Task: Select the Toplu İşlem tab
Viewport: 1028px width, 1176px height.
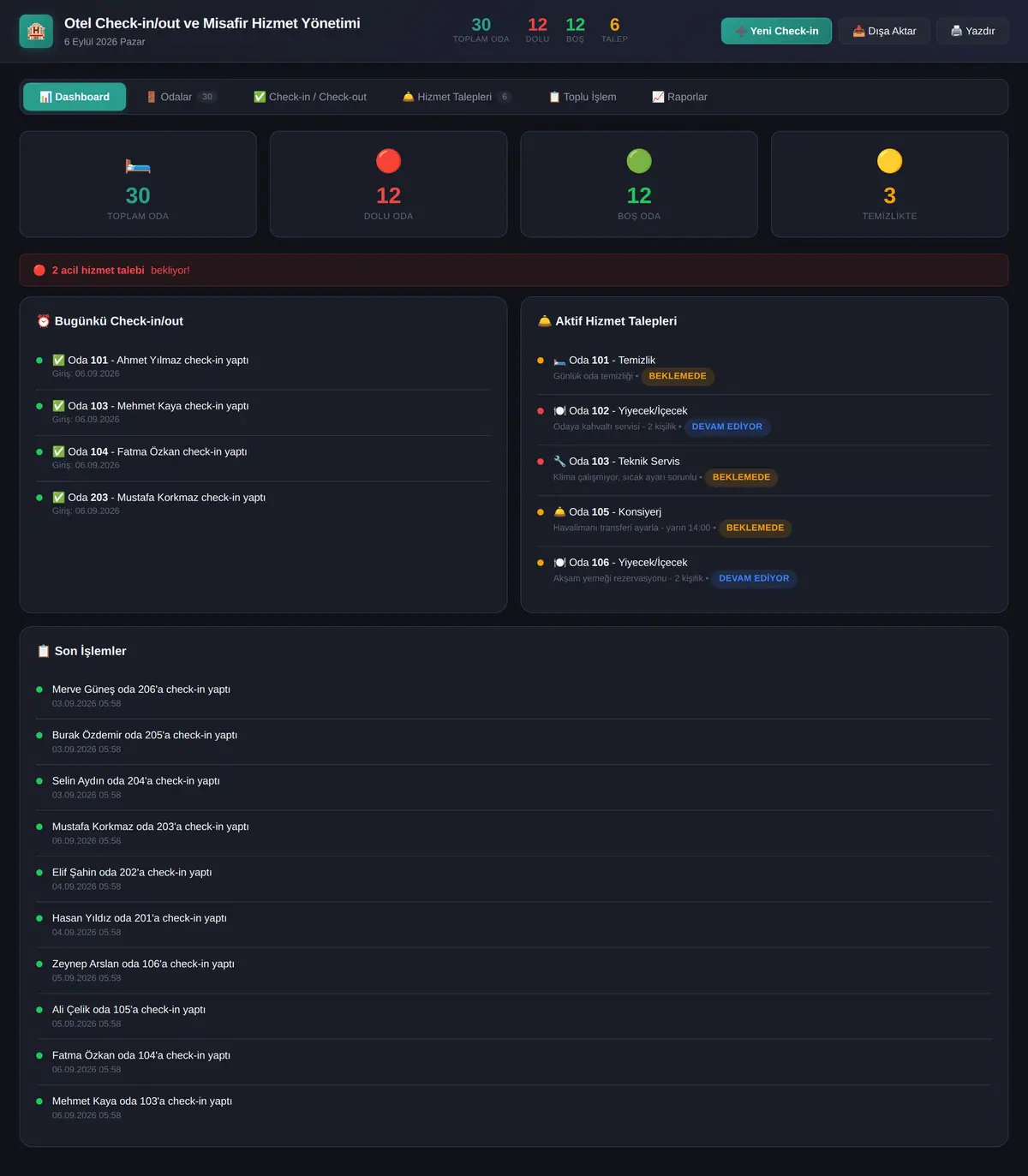Action: point(583,97)
